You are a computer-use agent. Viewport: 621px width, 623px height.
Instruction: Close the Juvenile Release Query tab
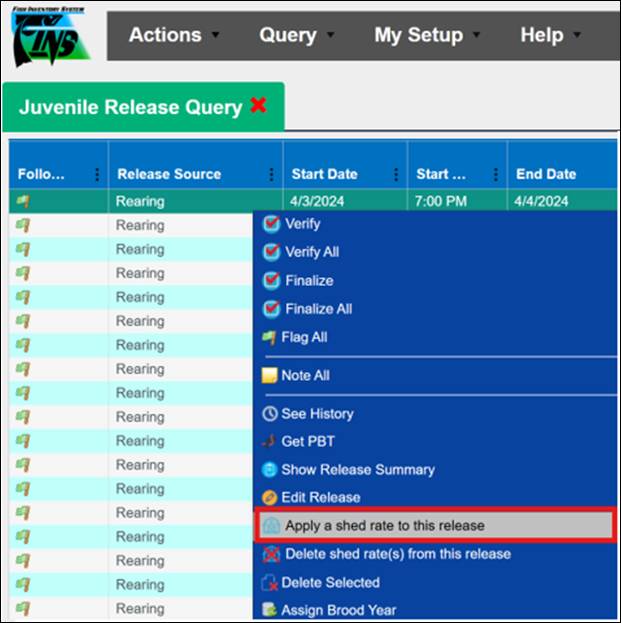tap(258, 106)
